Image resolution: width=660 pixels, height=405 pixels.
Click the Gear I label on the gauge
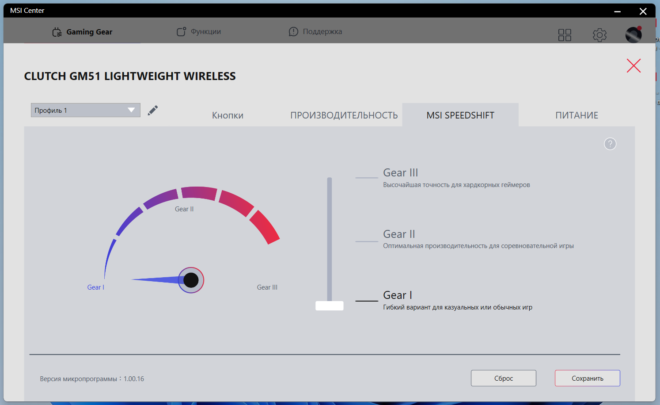pyautogui.click(x=96, y=287)
